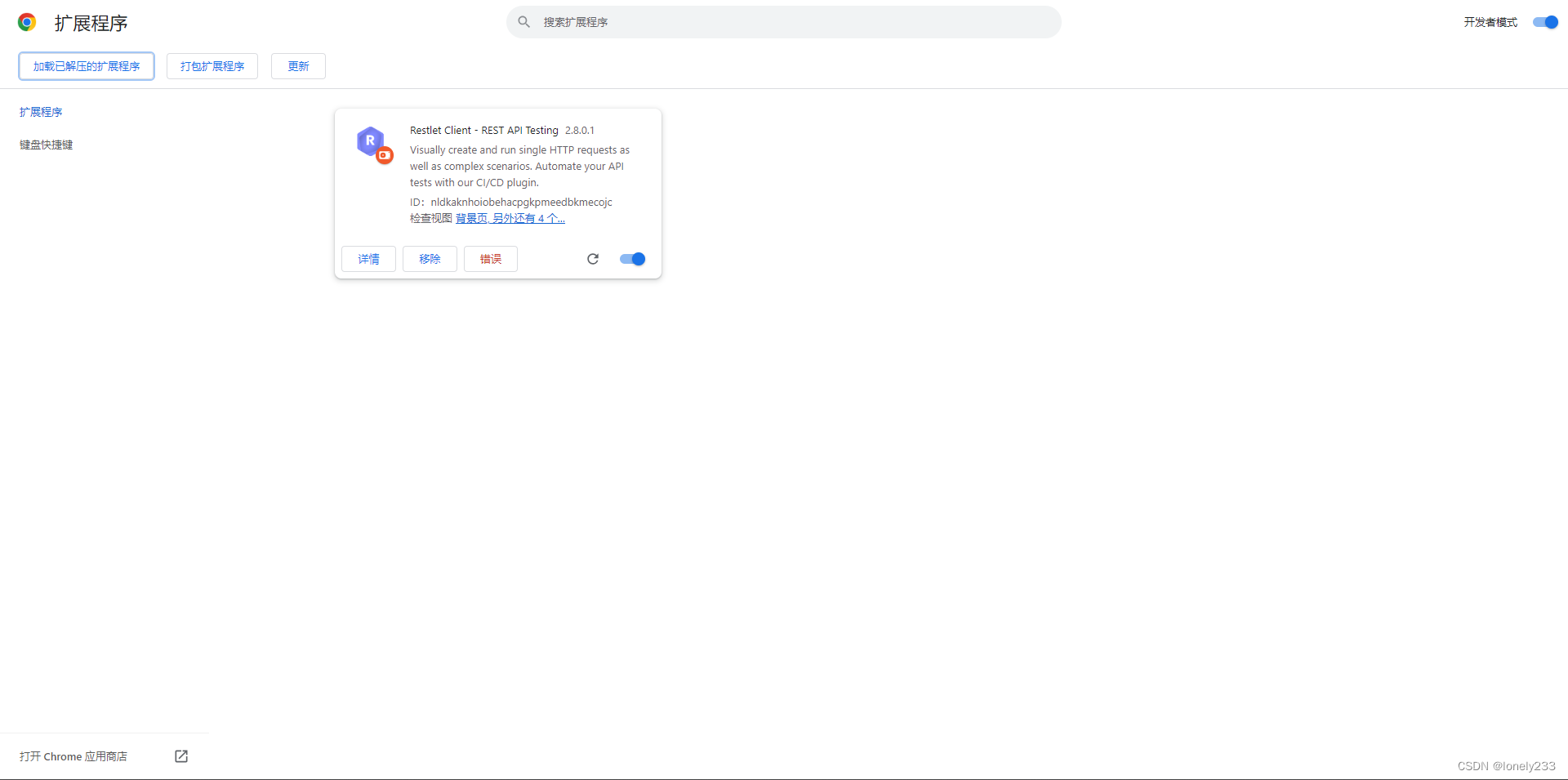
Task: Click the Restlet Client extension icon
Action: tap(375, 145)
